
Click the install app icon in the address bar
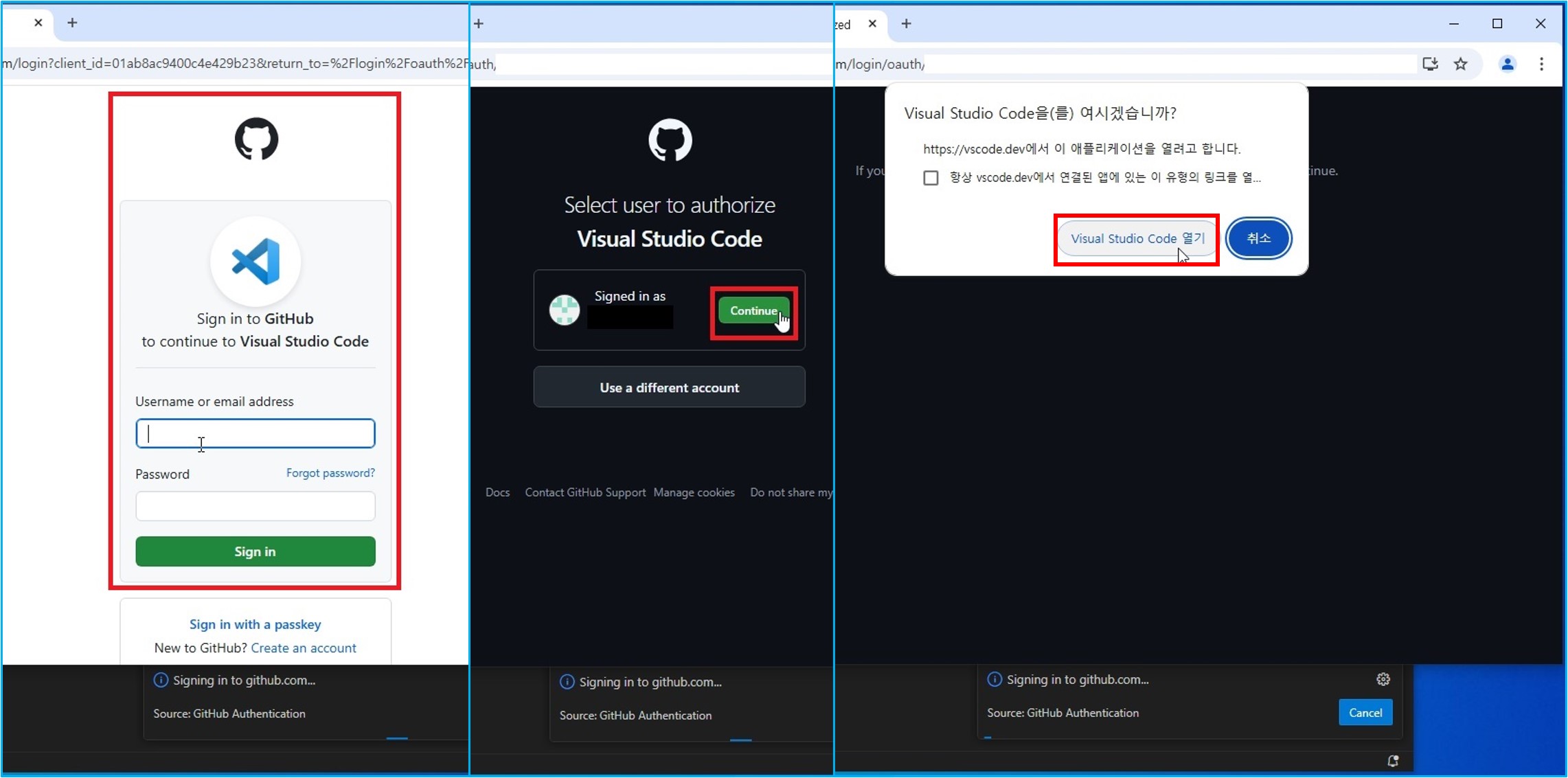[x=1430, y=64]
